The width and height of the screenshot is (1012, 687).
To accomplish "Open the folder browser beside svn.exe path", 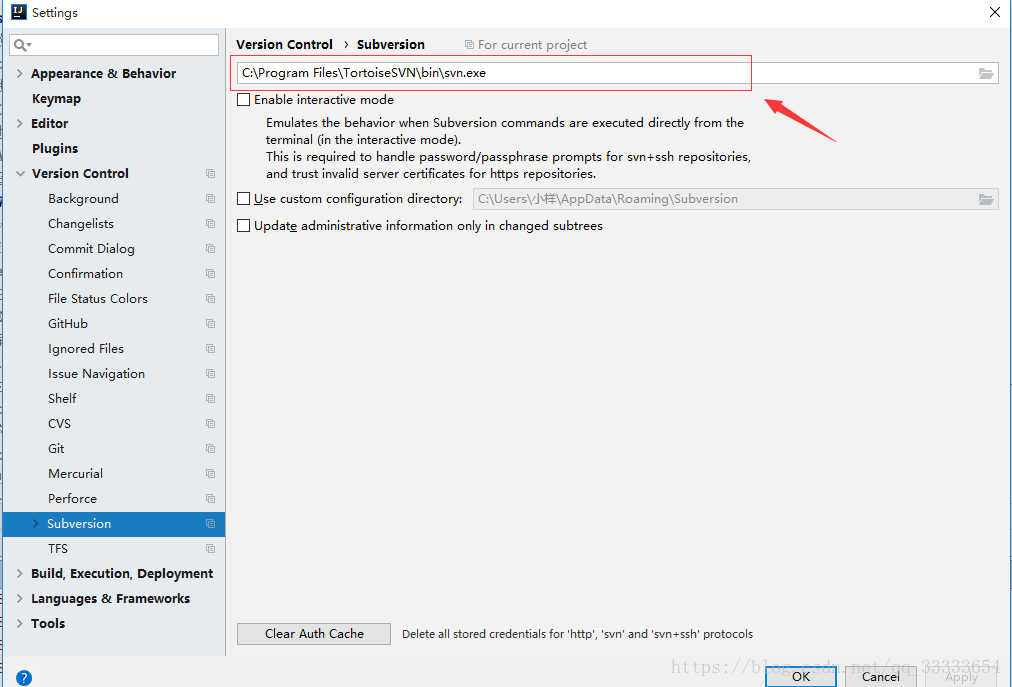I will (x=985, y=72).
